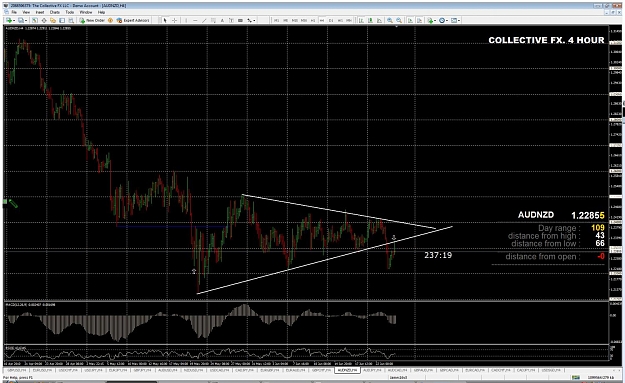The height and width of the screenshot is (383, 625).
Task: Click the distance from low value 66
Action: (x=600, y=243)
